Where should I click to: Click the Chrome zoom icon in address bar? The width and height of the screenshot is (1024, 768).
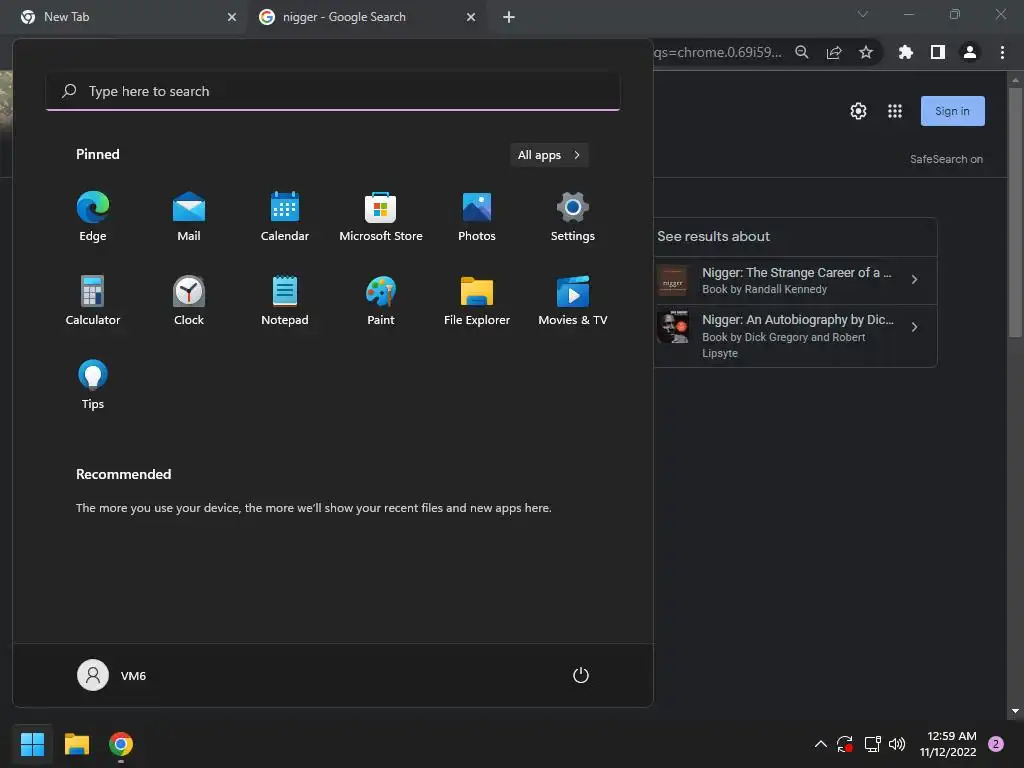coord(802,52)
